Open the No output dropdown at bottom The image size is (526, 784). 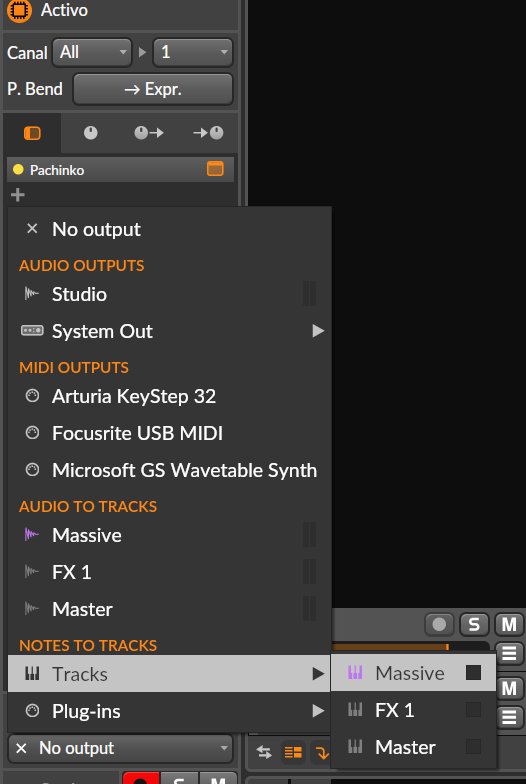(x=120, y=748)
